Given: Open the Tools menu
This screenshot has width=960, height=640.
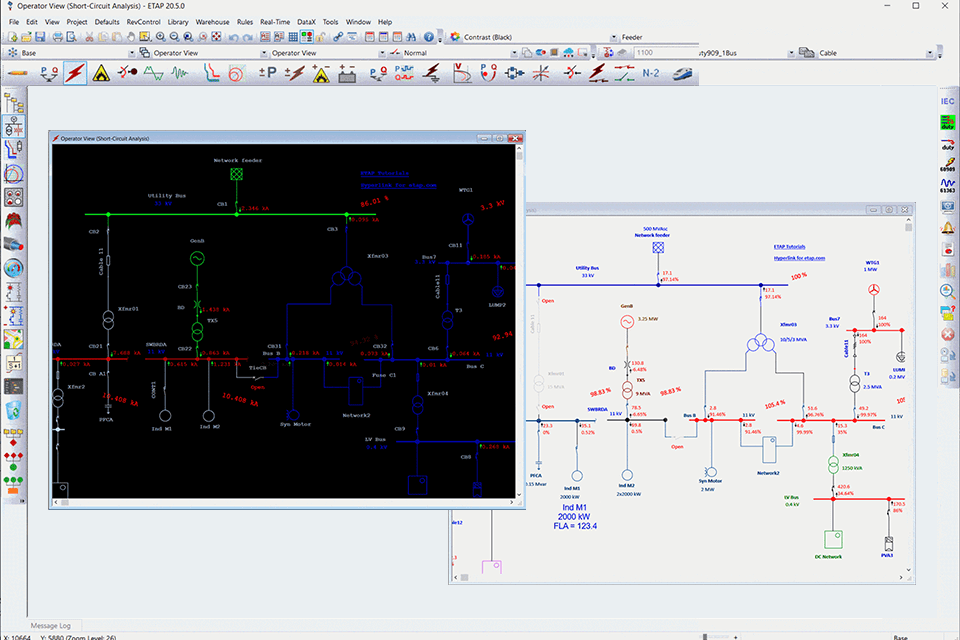Looking at the screenshot, I should (330, 21).
